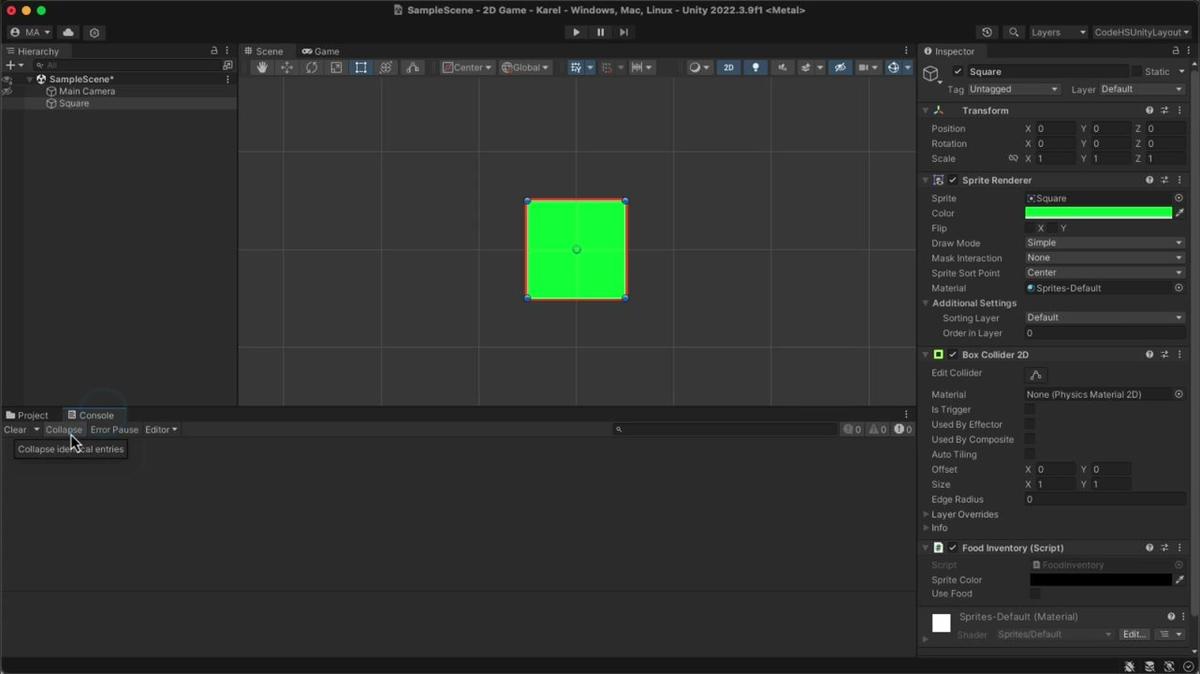Select the Move tool
The width and height of the screenshot is (1200, 674).
(287, 67)
